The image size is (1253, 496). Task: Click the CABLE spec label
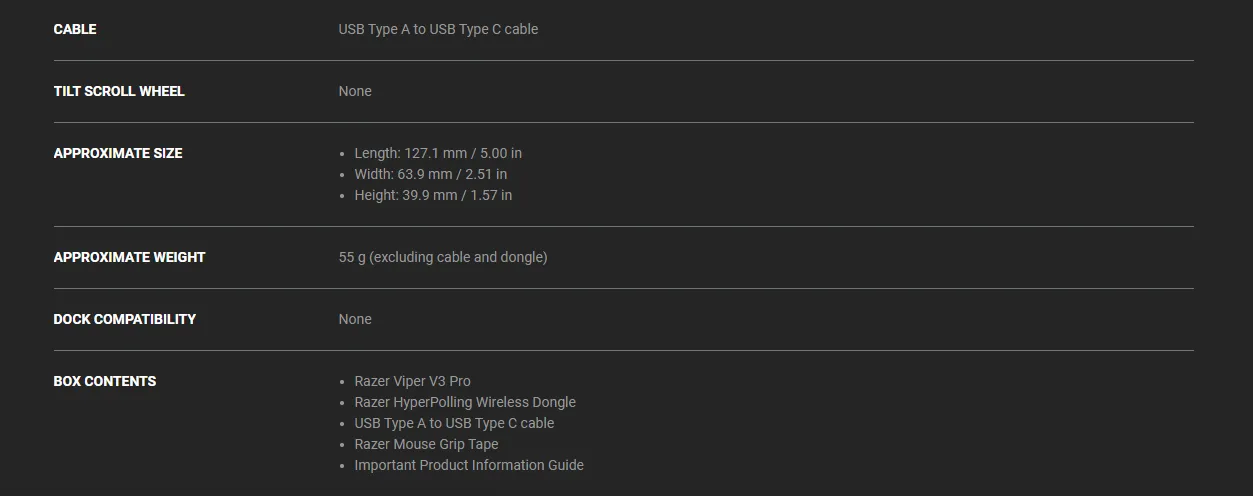click(x=75, y=29)
